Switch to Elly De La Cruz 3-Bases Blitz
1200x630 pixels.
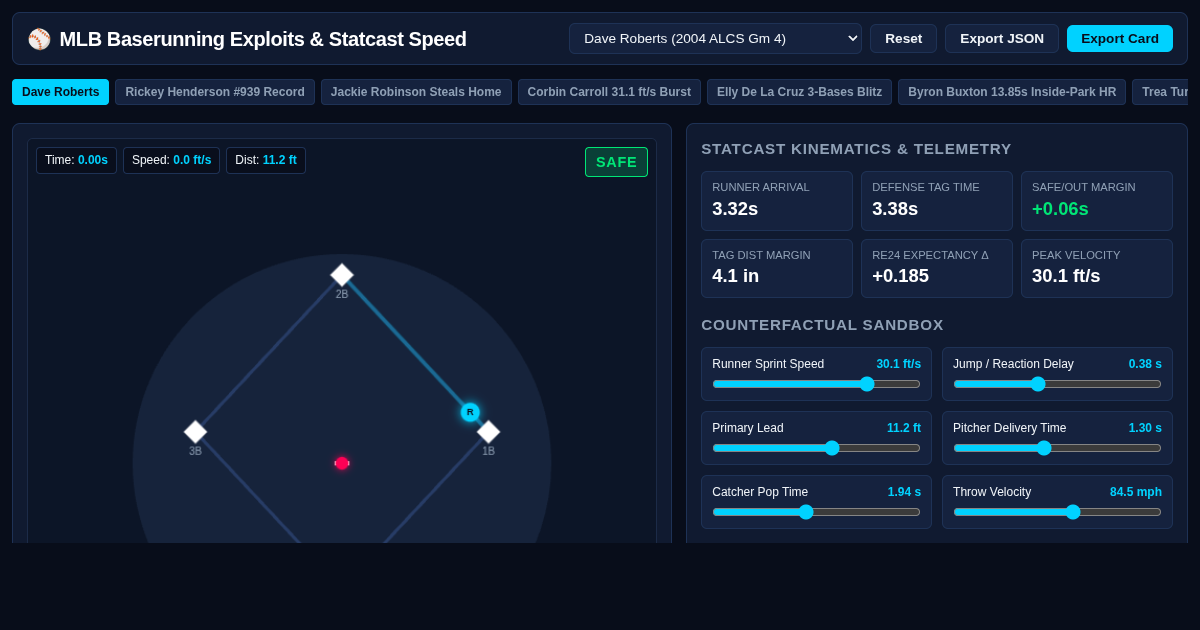pyautogui.click(x=799, y=92)
